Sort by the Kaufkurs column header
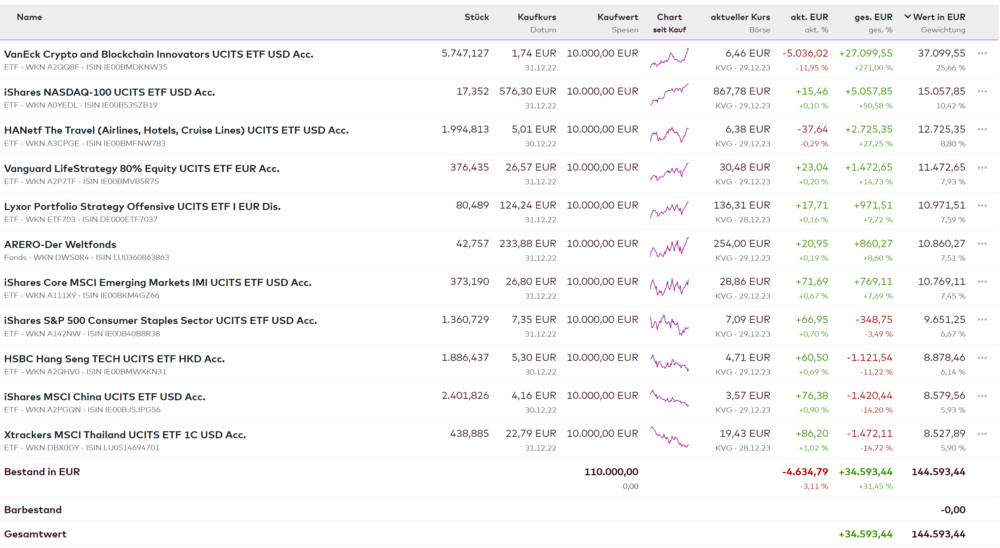 tap(537, 17)
